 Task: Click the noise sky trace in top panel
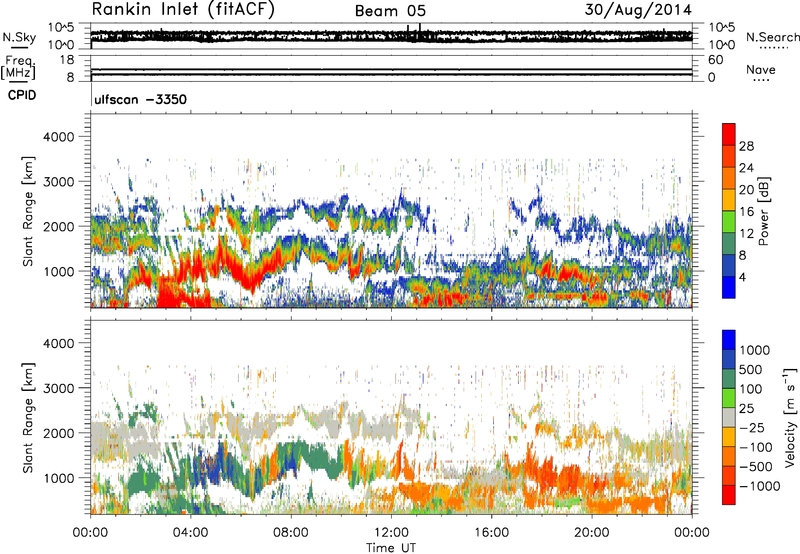click(391, 36)
